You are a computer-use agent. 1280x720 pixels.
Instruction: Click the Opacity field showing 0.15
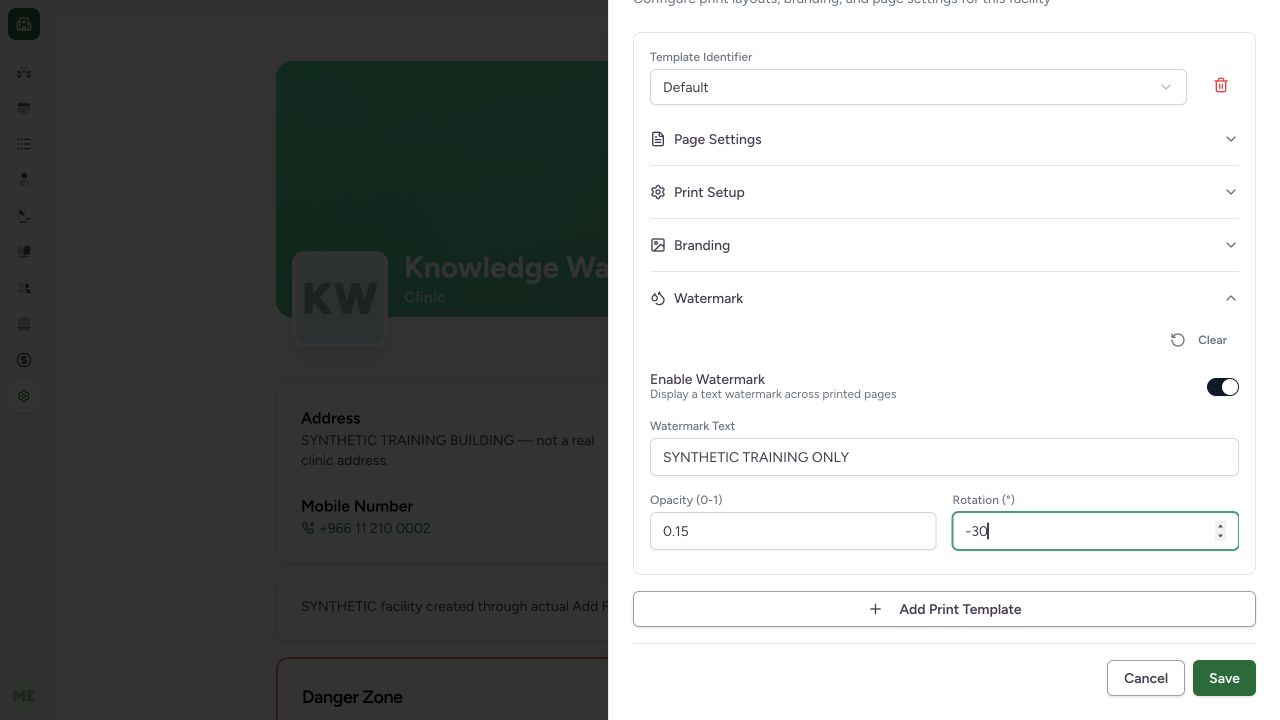[793, 531]
